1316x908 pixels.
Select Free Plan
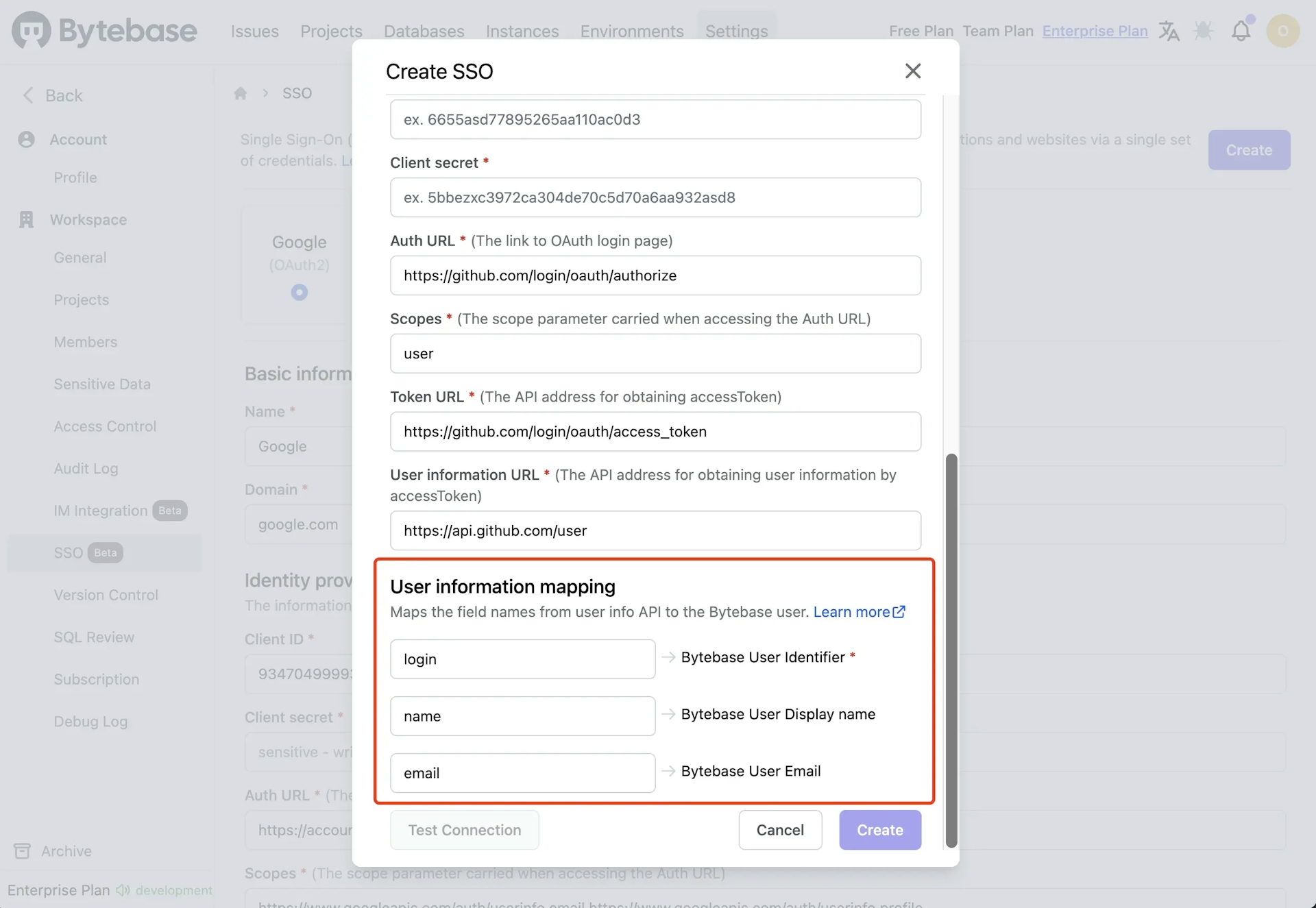click(921, 31)
